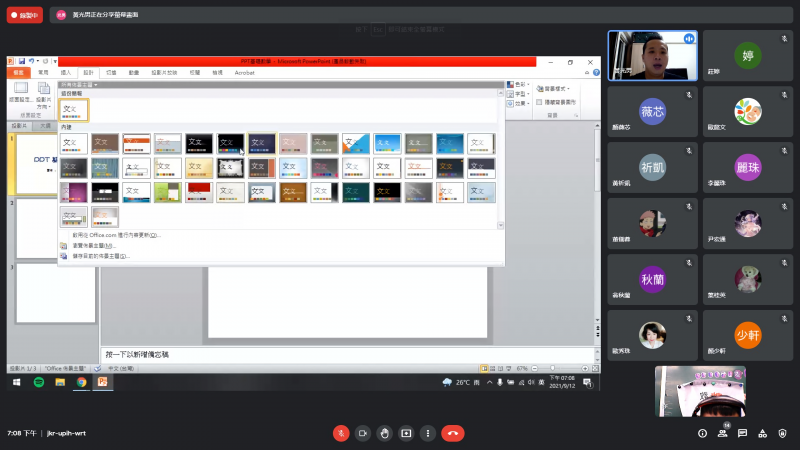Viewport: 800px width, 450px height.
Task: Click the present screen icon in Meet
Action: [x=406, y=433]
